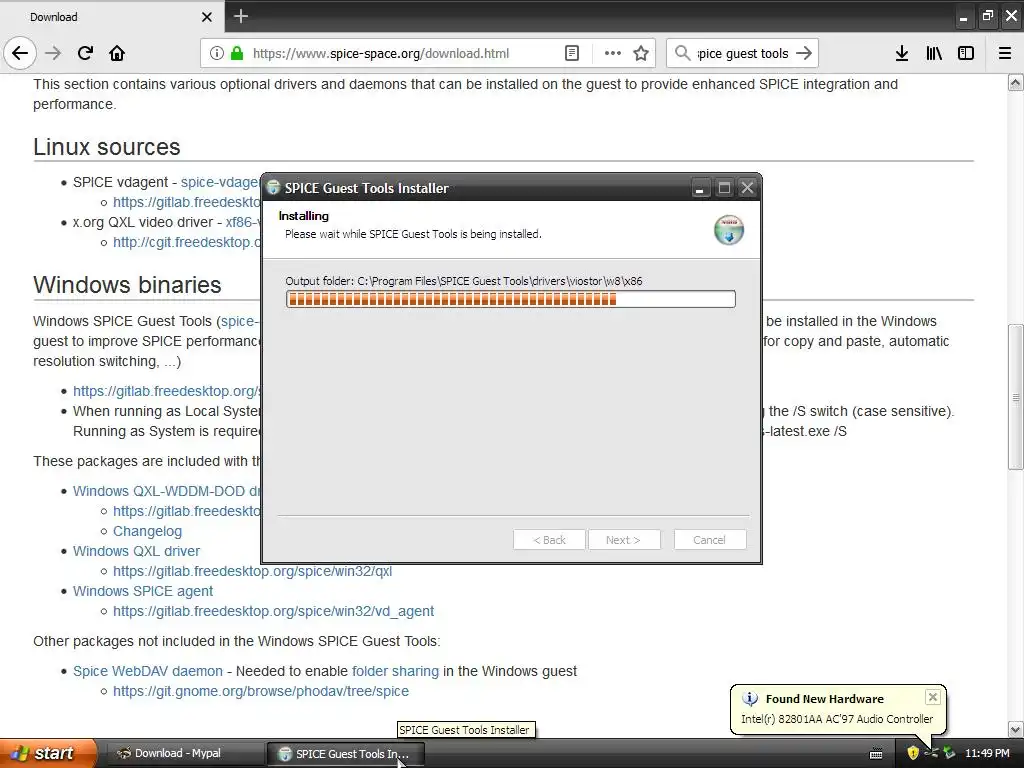Click the Found New Hardware info icon
The width and height of the screenshot is (1024, 768).
(750, 699)
